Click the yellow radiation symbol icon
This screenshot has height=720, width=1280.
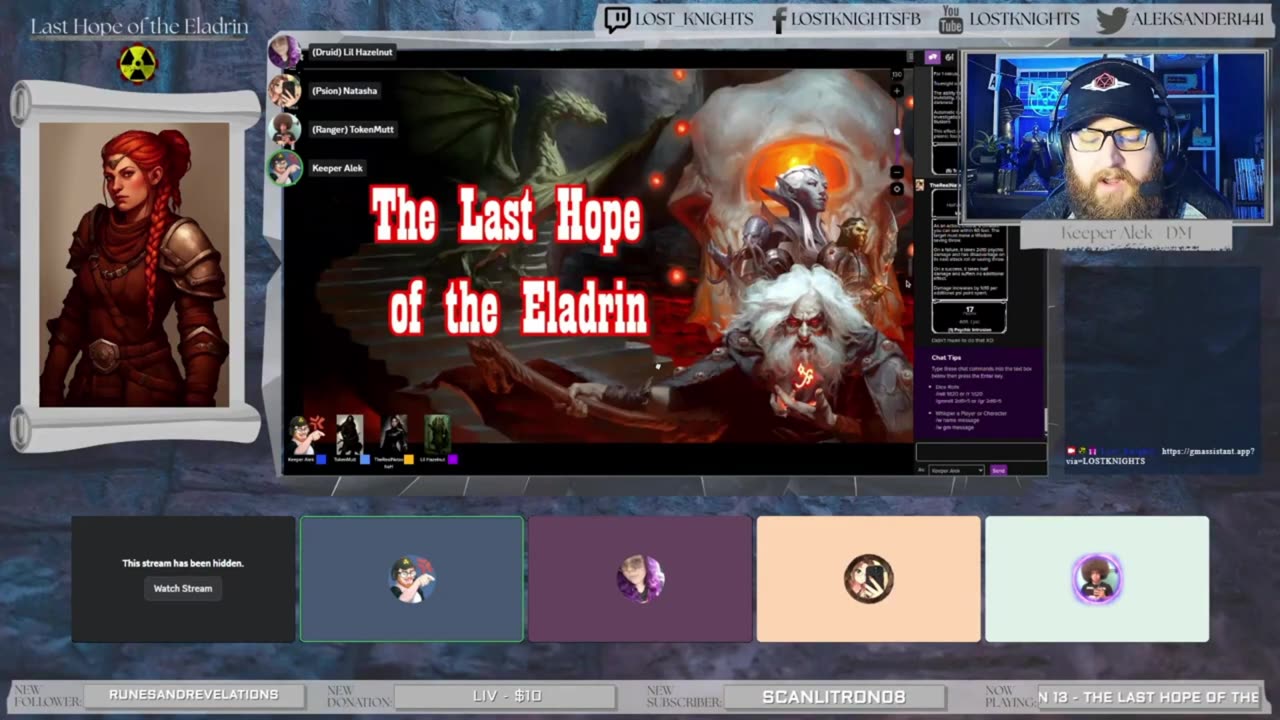[138, 64]
